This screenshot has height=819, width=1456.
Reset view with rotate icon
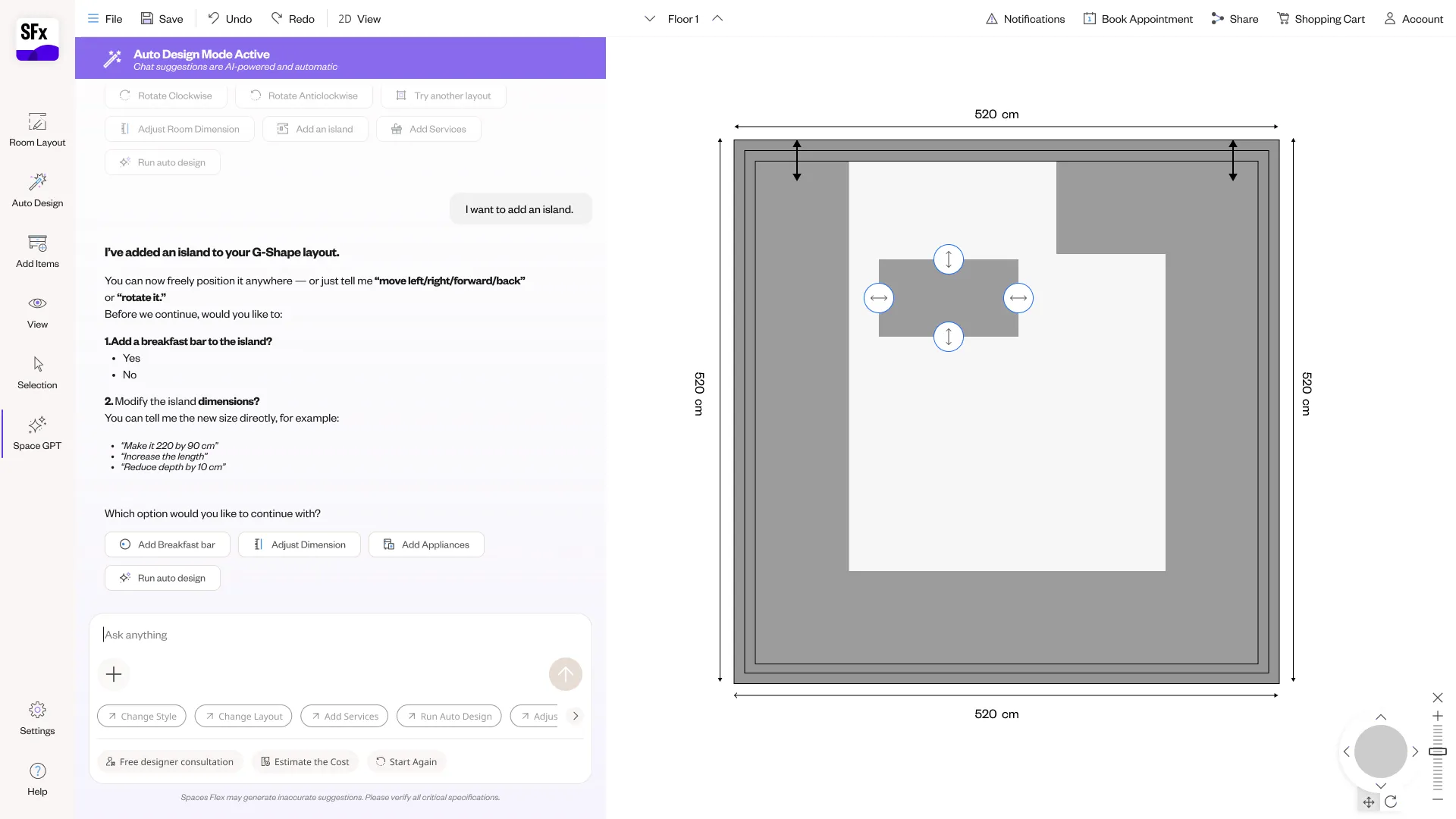pyautogui.click(x=1390, y=802)
